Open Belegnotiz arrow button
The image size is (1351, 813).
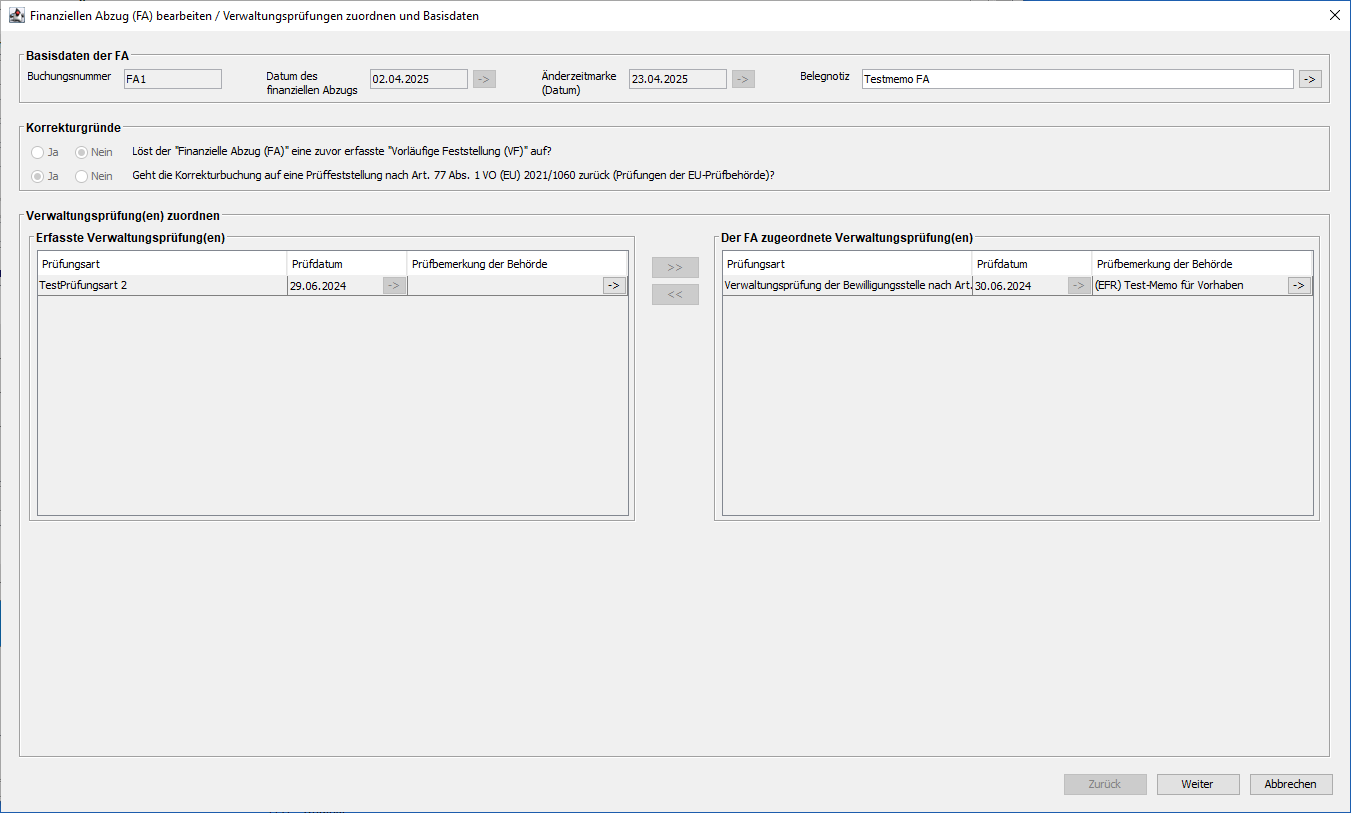coord(1310,79)
